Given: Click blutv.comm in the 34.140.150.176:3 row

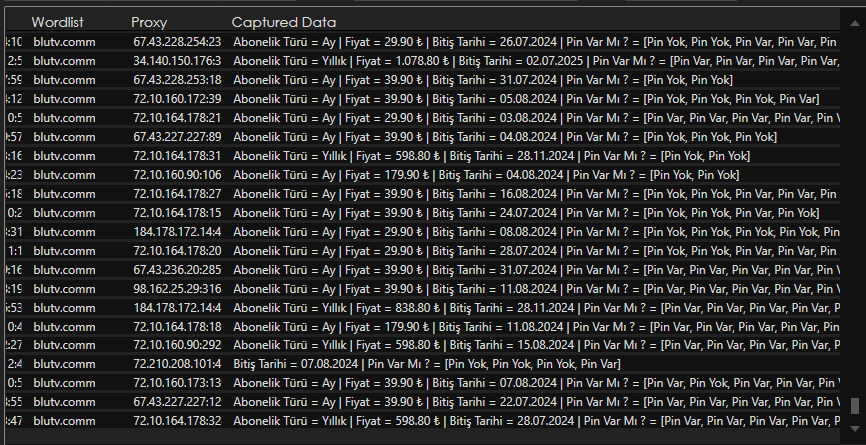Looking at the screenshot, I should tap(64, 61).
